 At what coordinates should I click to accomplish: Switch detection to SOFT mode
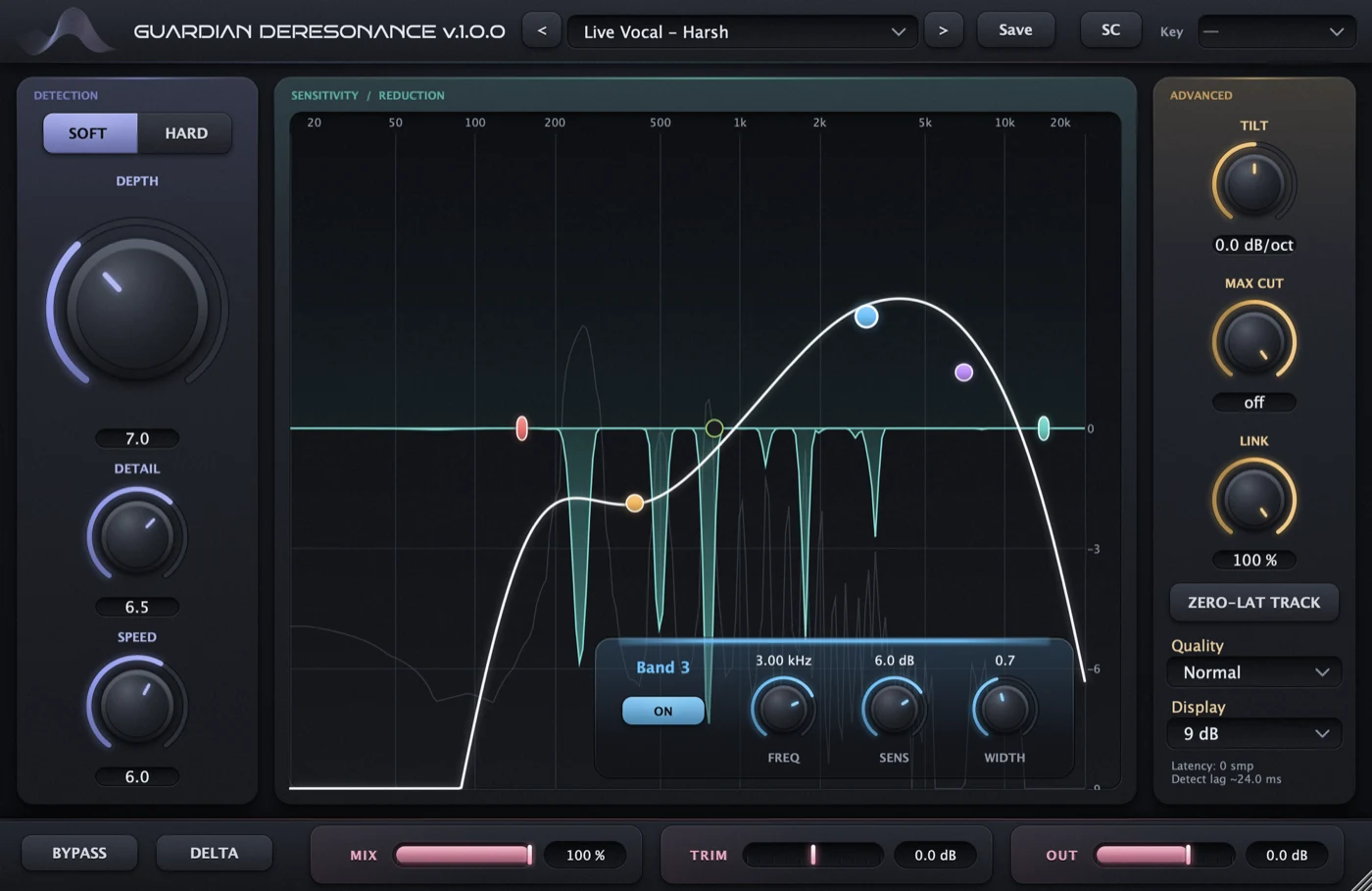coord(89,133)
